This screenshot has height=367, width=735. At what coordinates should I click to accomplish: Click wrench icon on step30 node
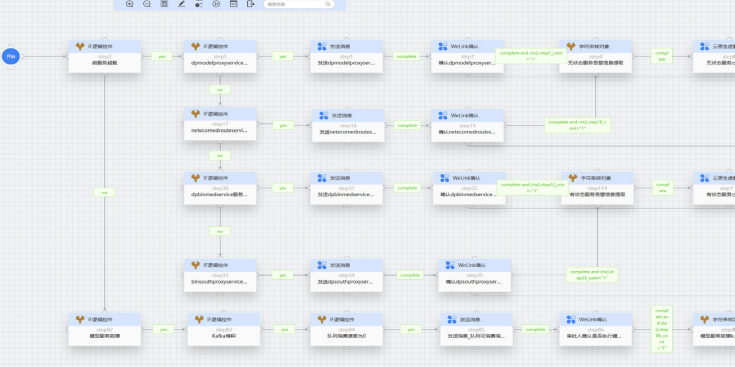195,178
